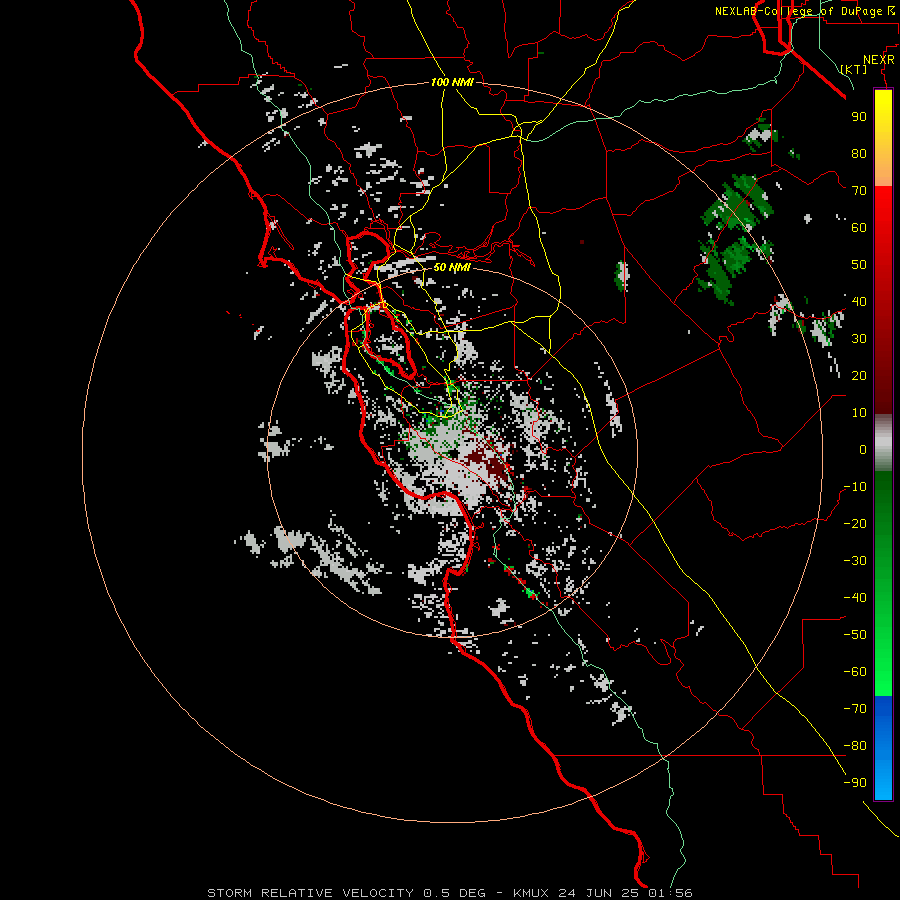Click the -10 value on velocity scale
Screen dimensions: 900x900
(855, 487)
